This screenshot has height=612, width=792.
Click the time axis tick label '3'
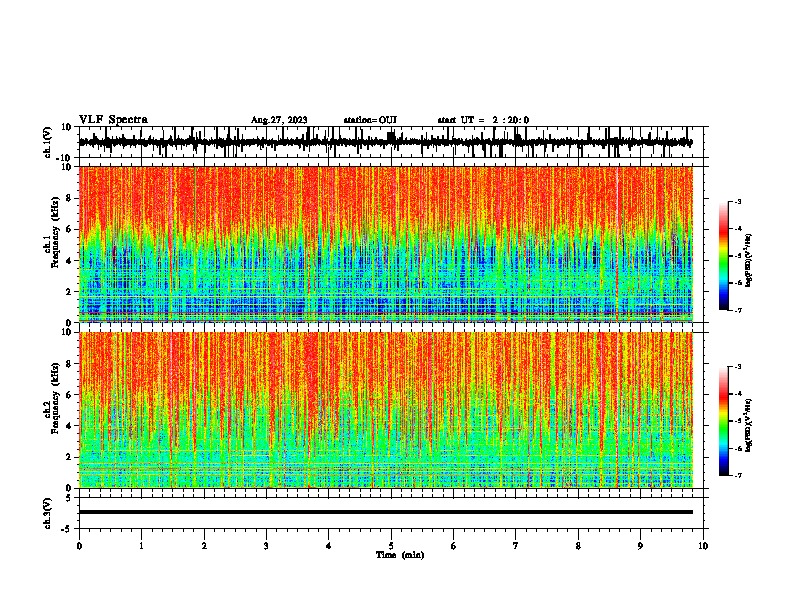pos(266,546)
